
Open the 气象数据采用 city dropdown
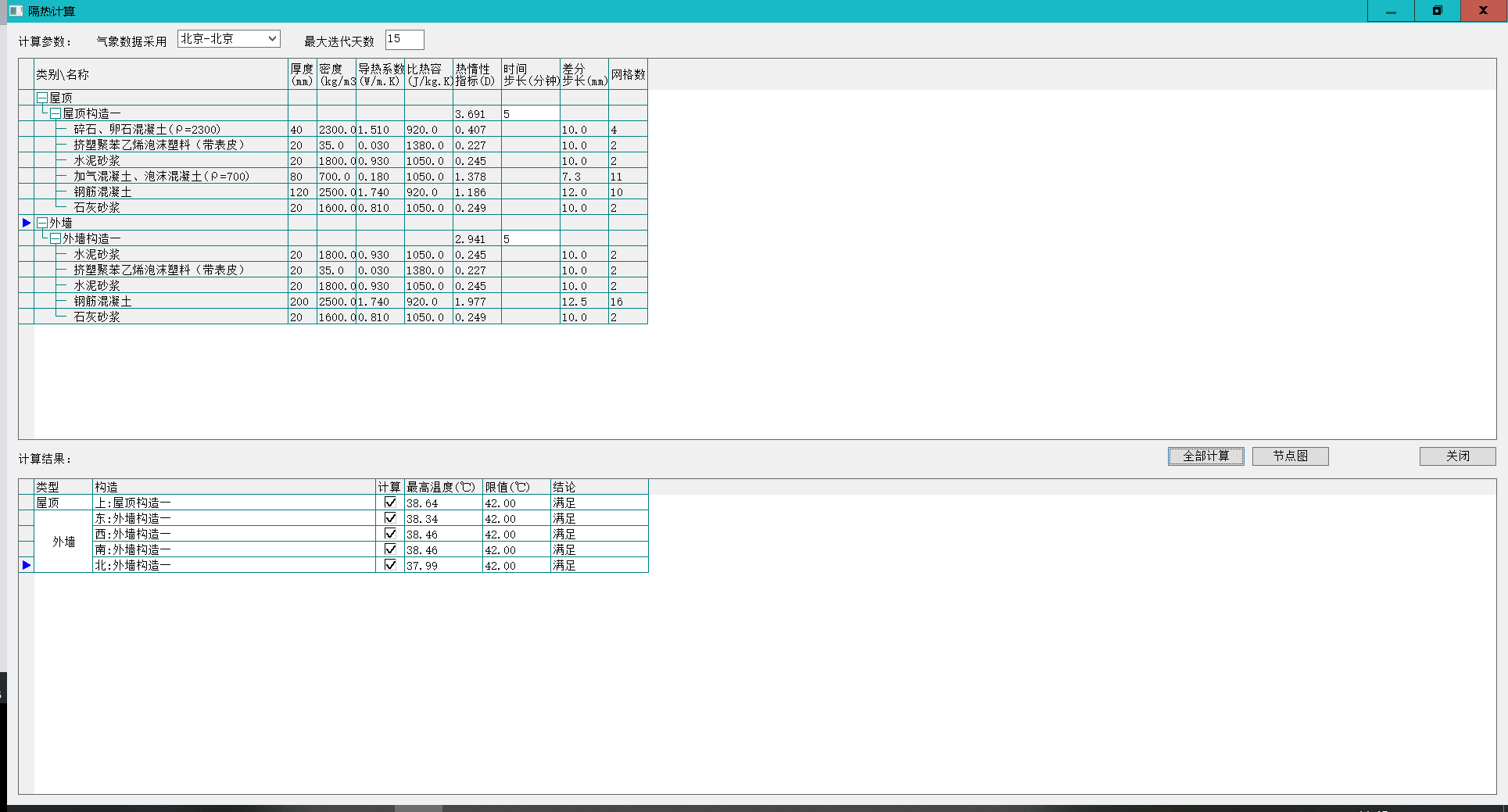(271, 39)
